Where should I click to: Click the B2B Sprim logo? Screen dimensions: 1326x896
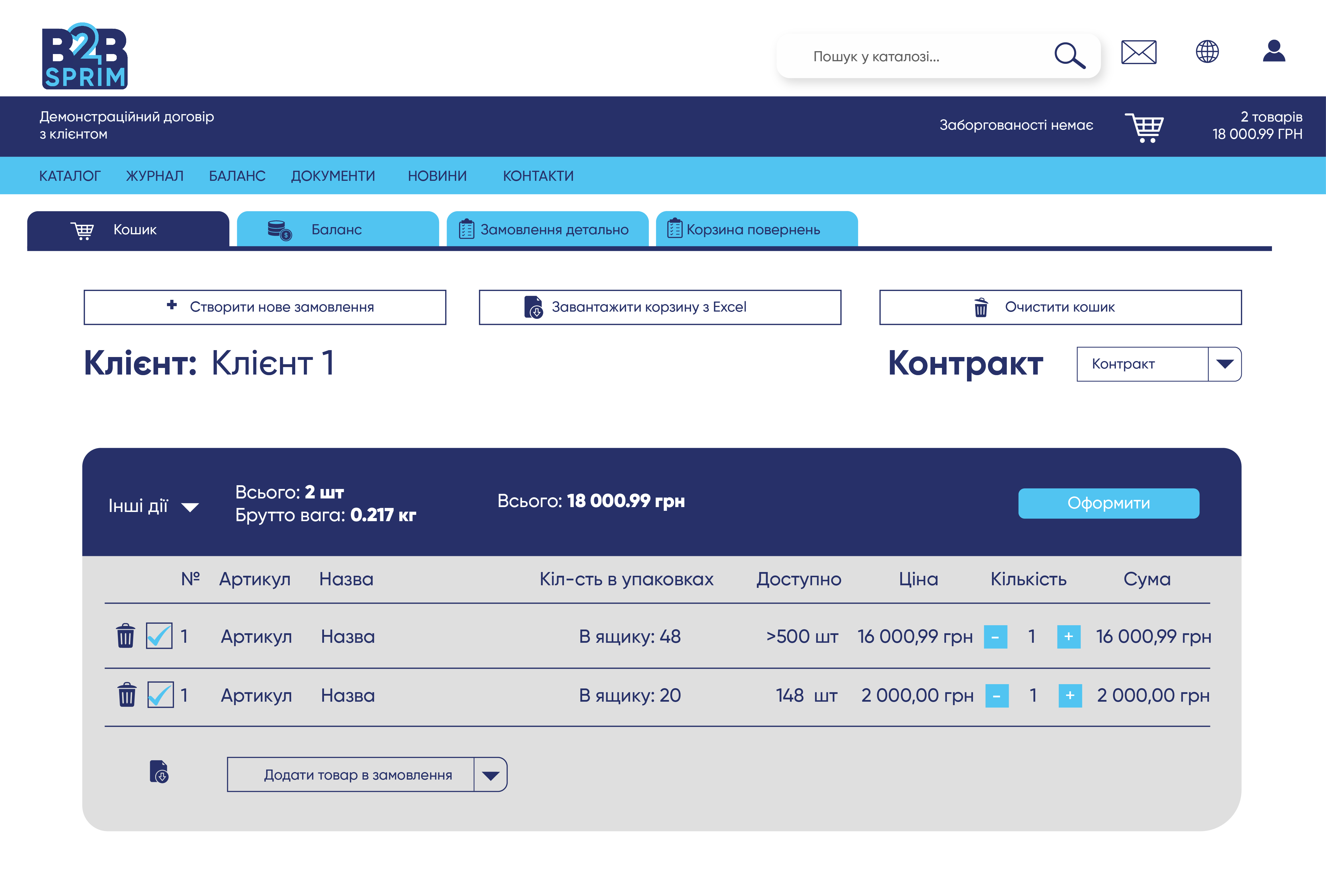tap(85, 55)
